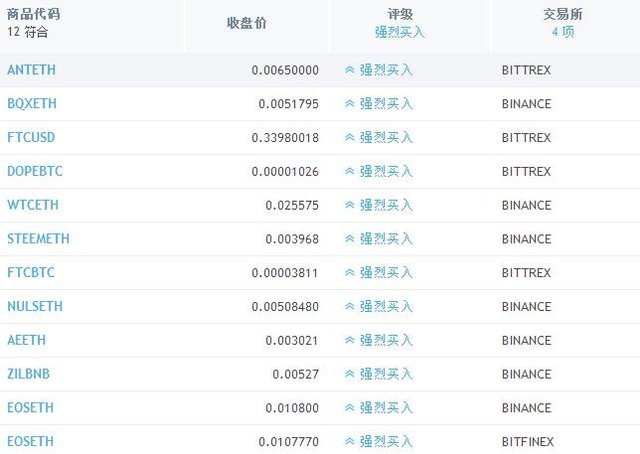Sort by the 收盘价 column header
Viewport: 640px width, 454px height.
pyautogui.click(x=247, y=23)
